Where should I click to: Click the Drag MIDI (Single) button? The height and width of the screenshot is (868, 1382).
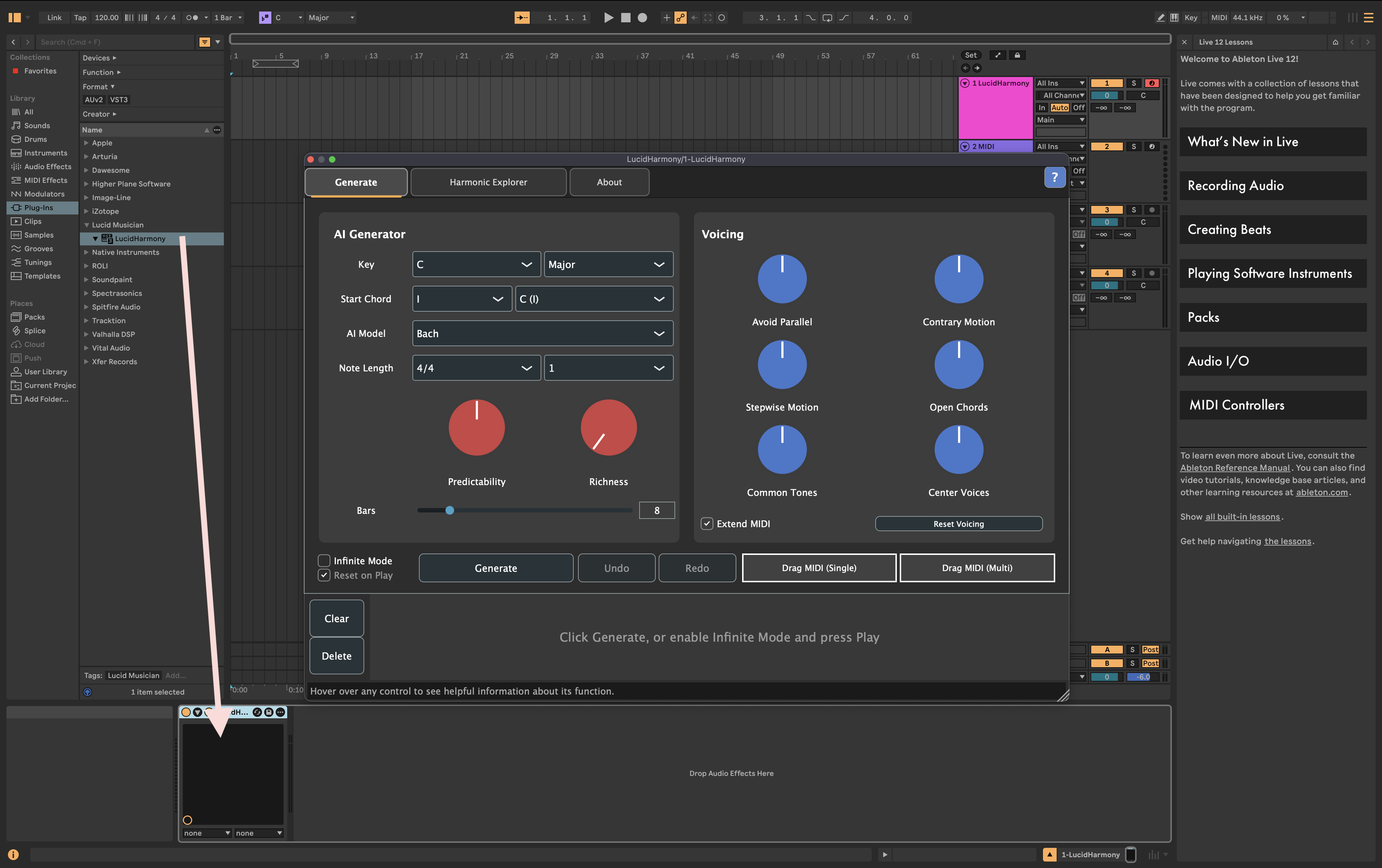click(x=819, y=568)
